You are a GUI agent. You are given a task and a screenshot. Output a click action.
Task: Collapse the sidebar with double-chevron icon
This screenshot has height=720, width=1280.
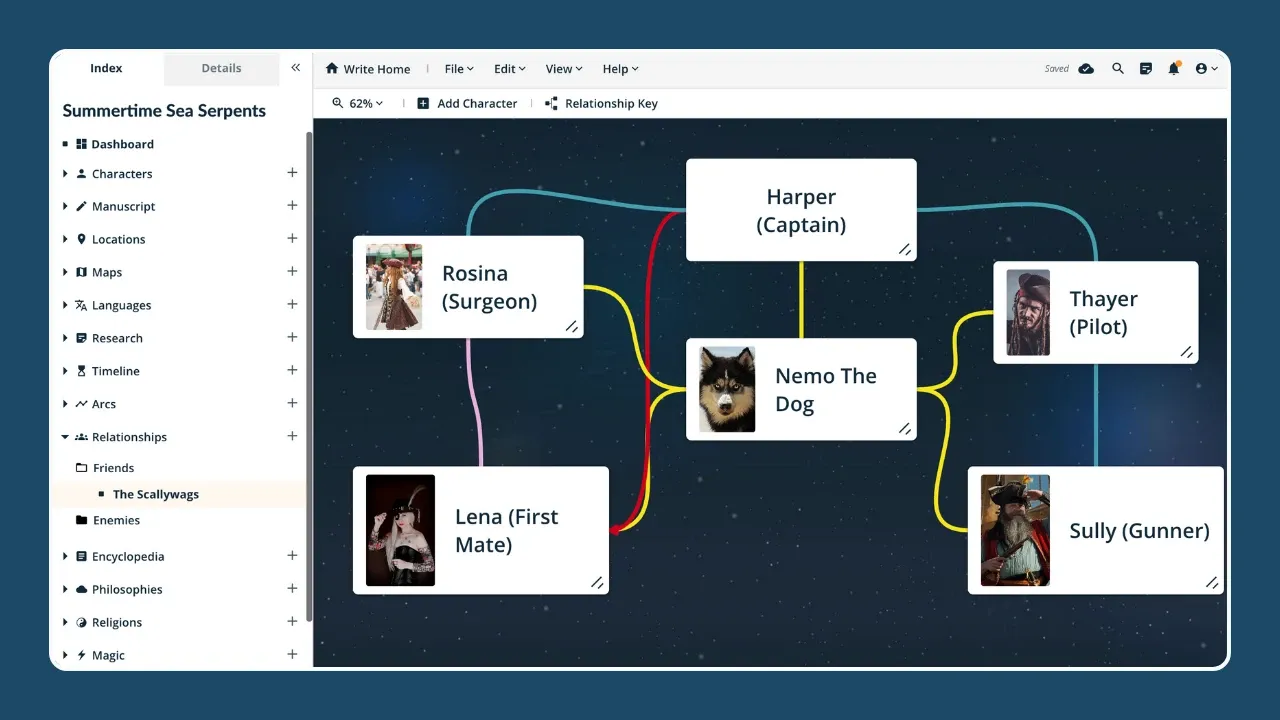295,68
